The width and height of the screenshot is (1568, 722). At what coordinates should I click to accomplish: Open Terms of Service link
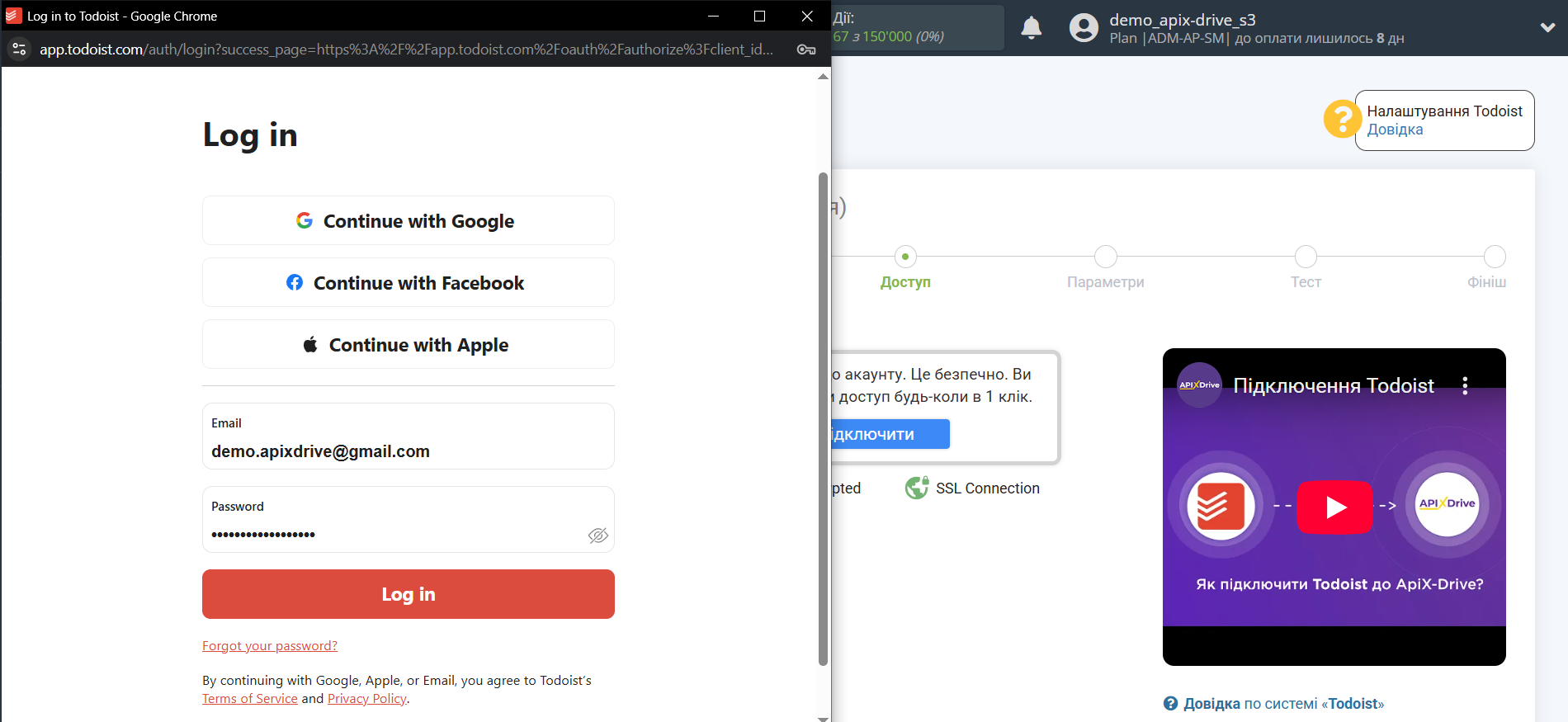pyautogui.click(x=250, y=699)
